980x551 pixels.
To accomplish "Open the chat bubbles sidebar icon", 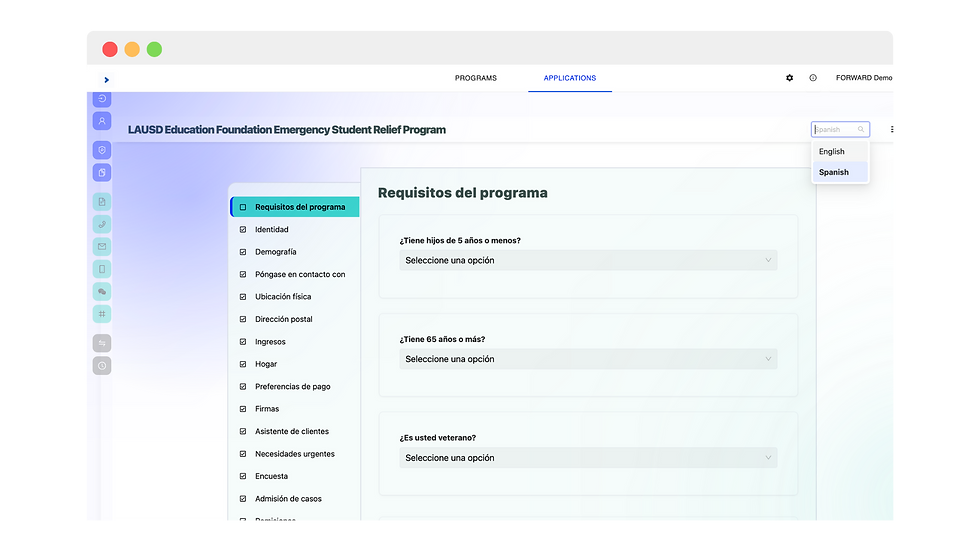I will coord(102,292).
